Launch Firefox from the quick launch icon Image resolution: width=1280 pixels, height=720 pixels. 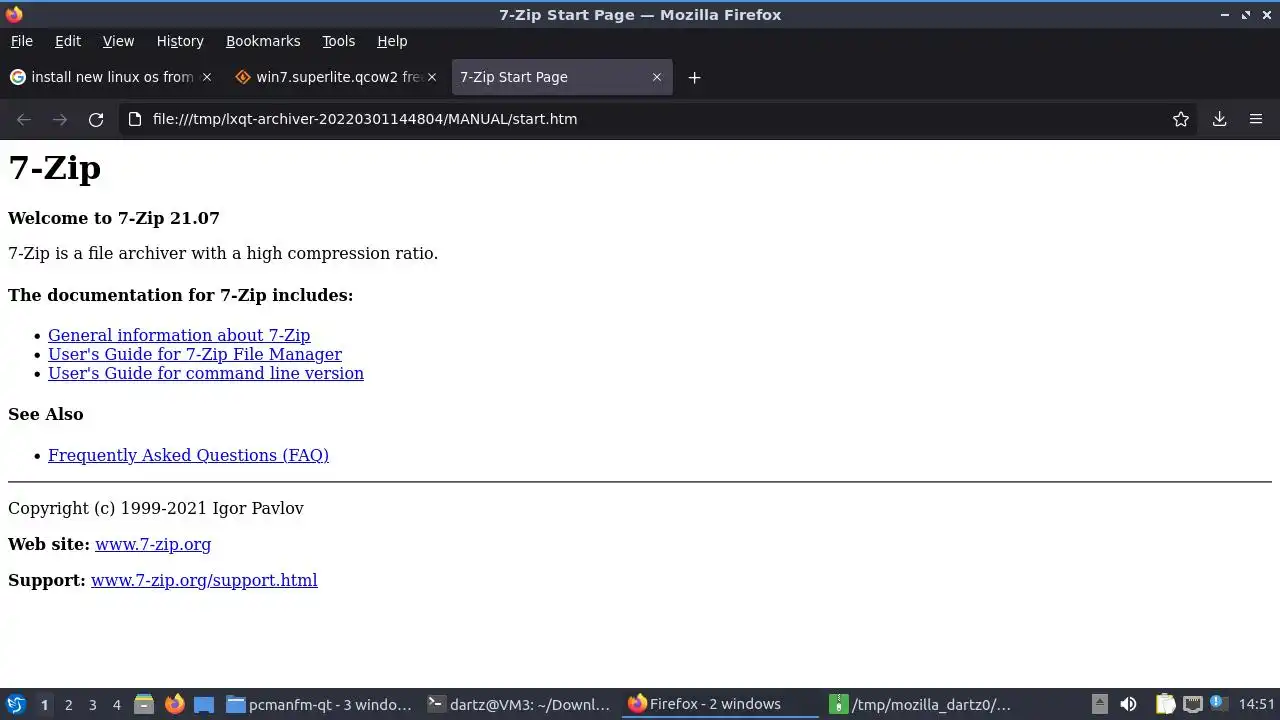point(174,704)
